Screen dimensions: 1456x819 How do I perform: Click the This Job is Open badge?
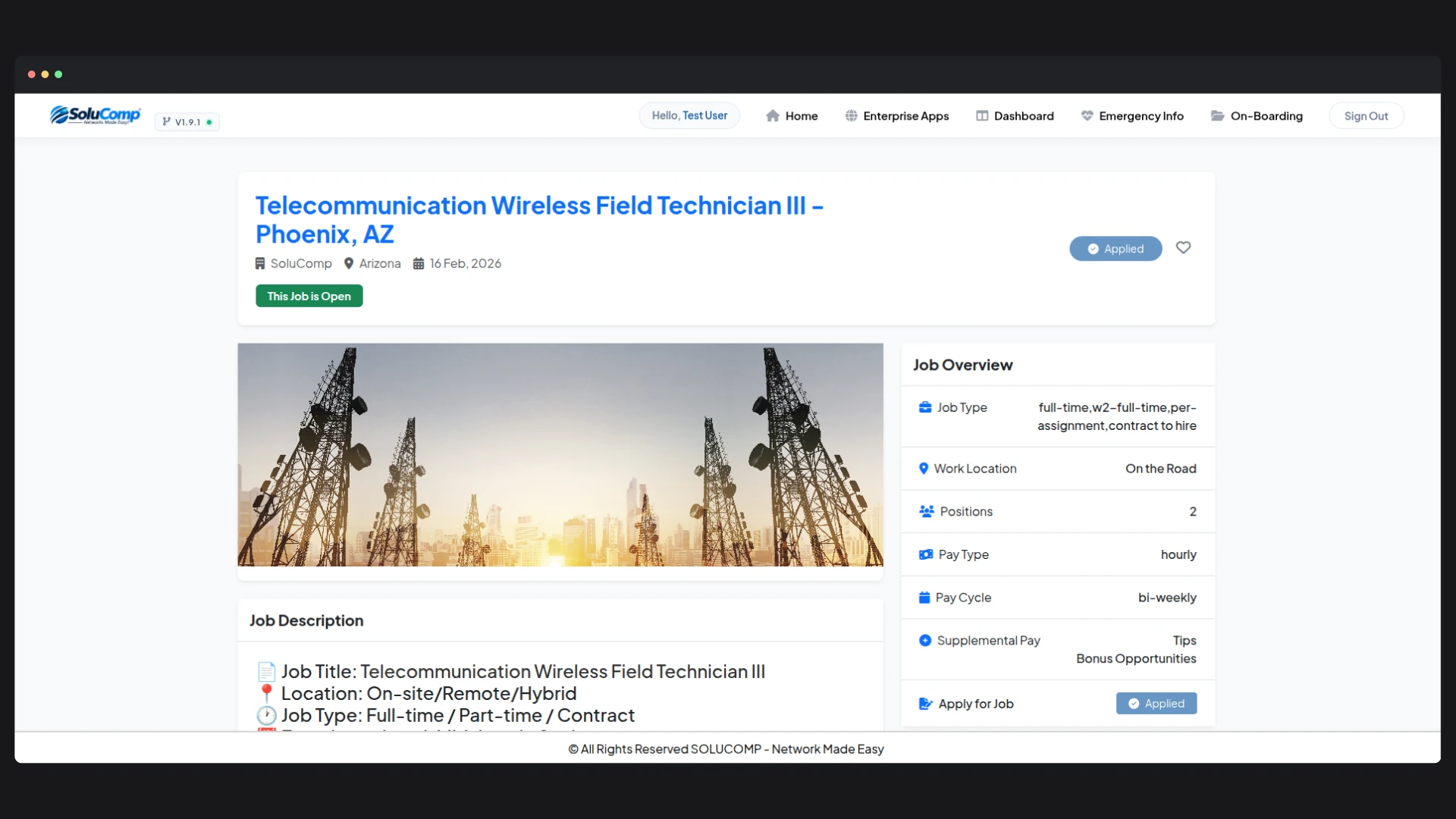coord(309,297)
